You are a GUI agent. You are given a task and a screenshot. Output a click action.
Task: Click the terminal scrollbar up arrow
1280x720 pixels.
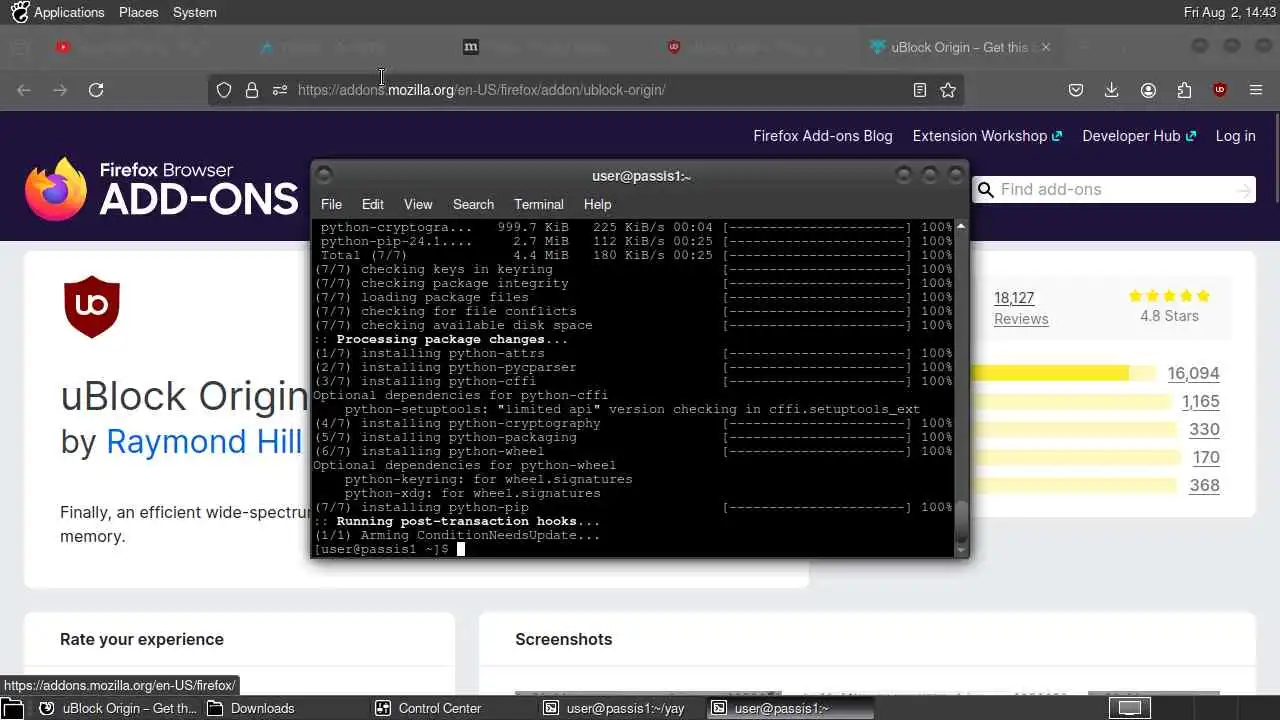962,227
